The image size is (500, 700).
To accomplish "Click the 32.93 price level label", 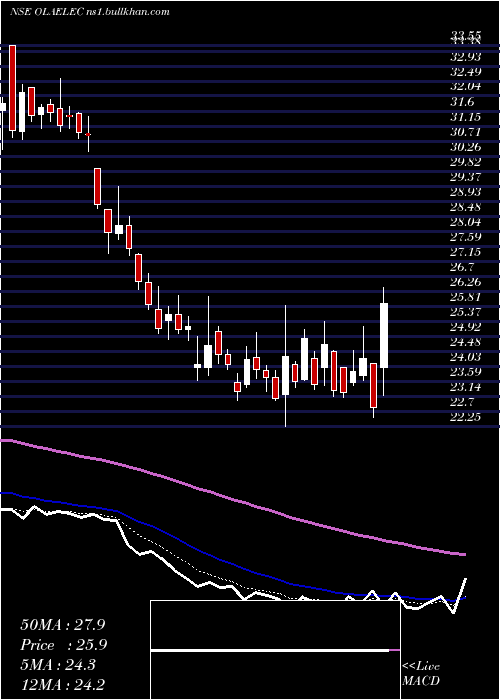I will point(466,57).
